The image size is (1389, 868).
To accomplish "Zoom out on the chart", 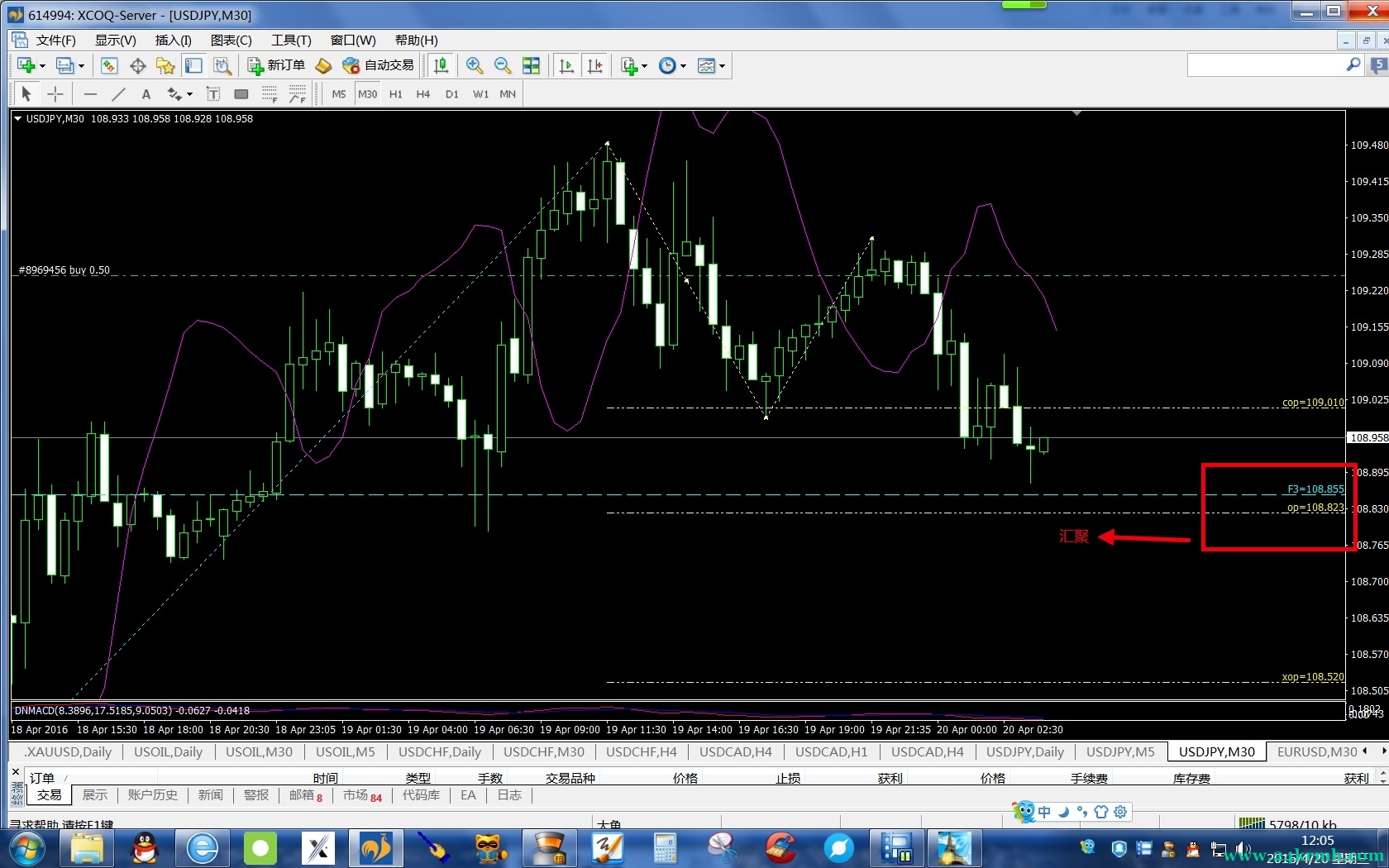I will tap(502, 65).
